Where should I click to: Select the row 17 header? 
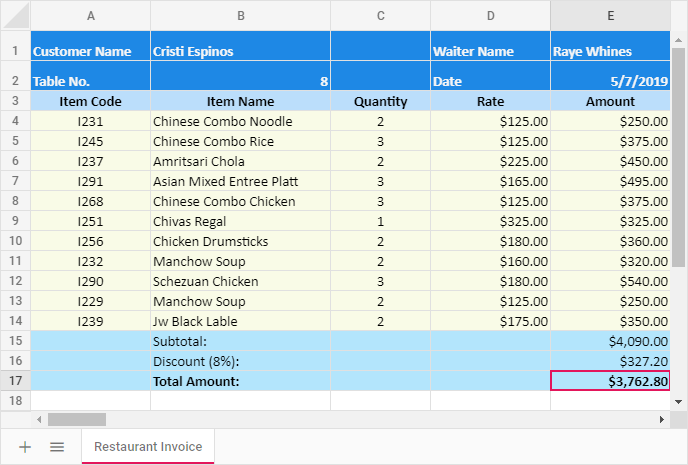[15, 381]
